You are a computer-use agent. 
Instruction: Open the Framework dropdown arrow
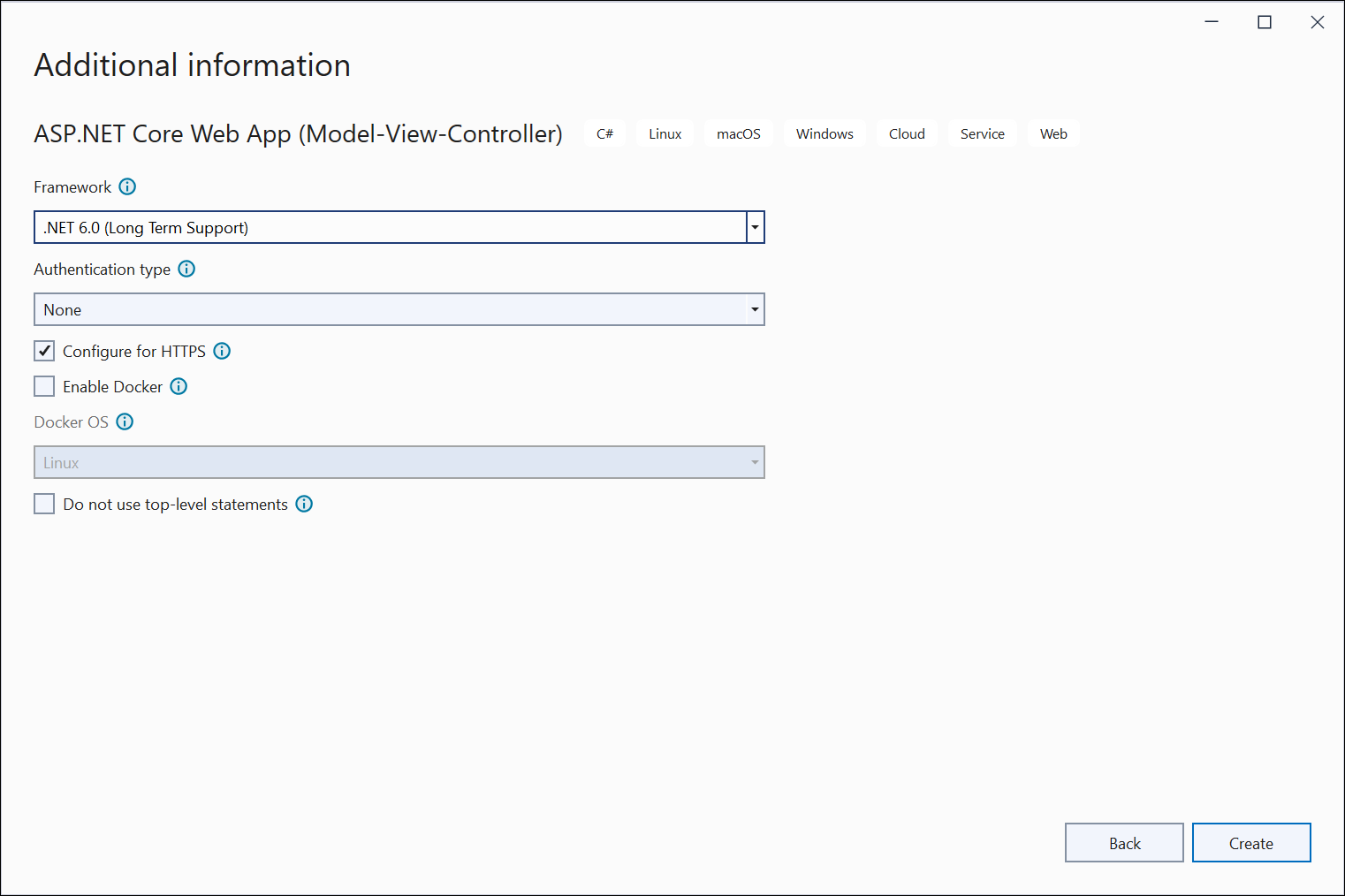point(755,227)
